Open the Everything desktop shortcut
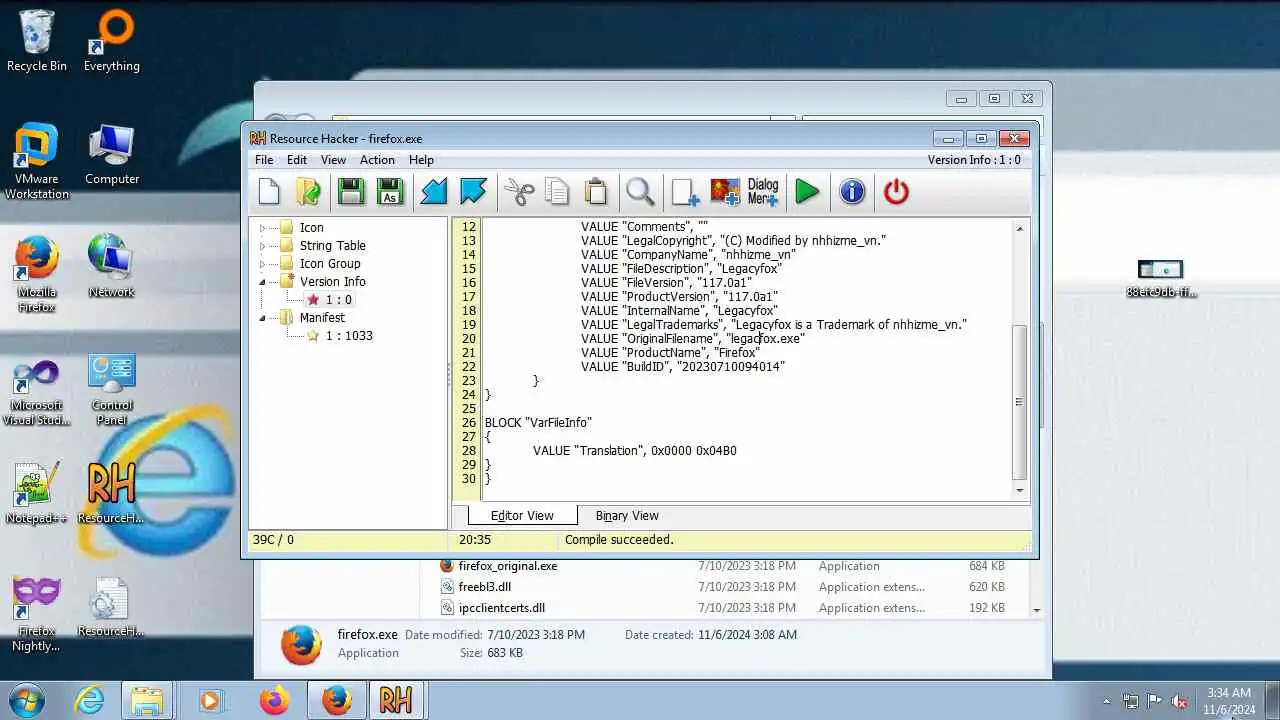 coord(111,42)
